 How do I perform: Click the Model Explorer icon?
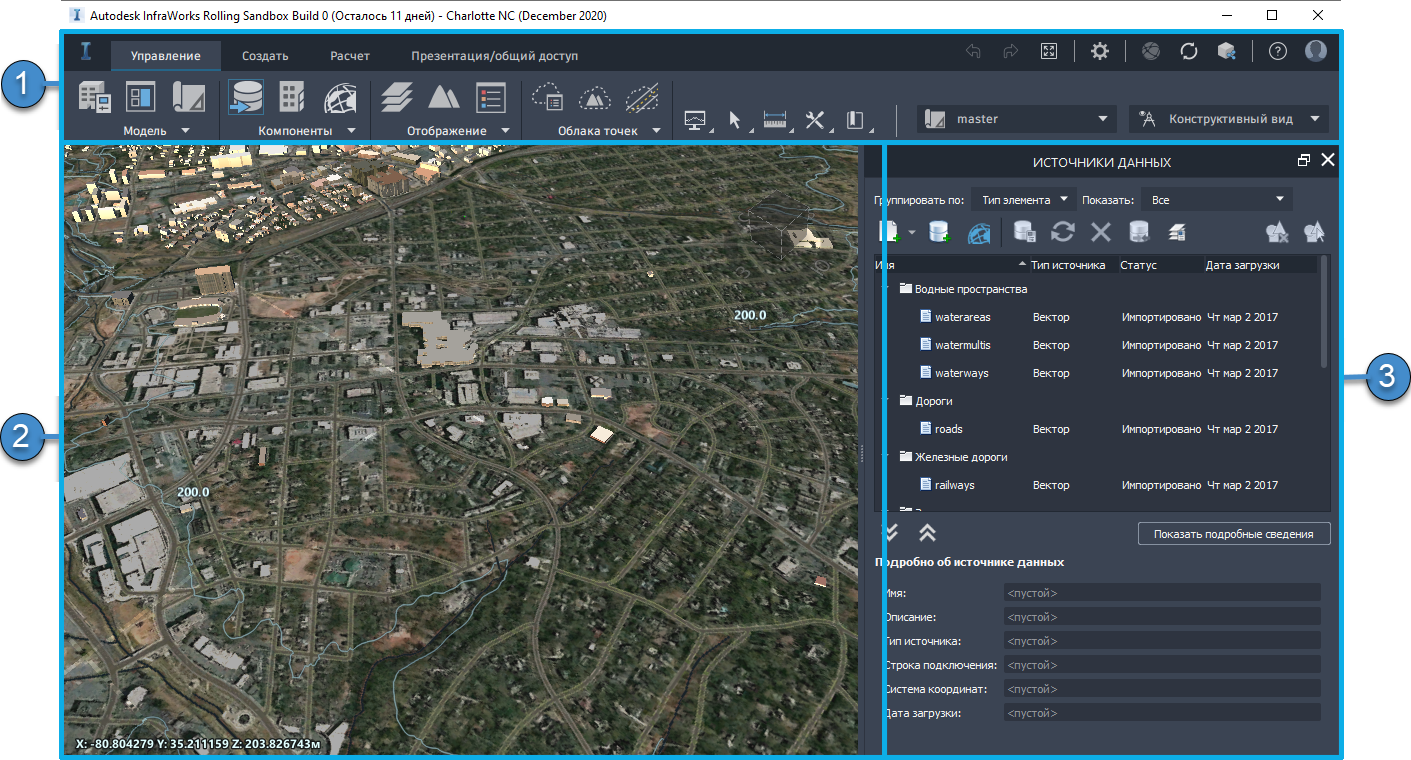[140, 98]
